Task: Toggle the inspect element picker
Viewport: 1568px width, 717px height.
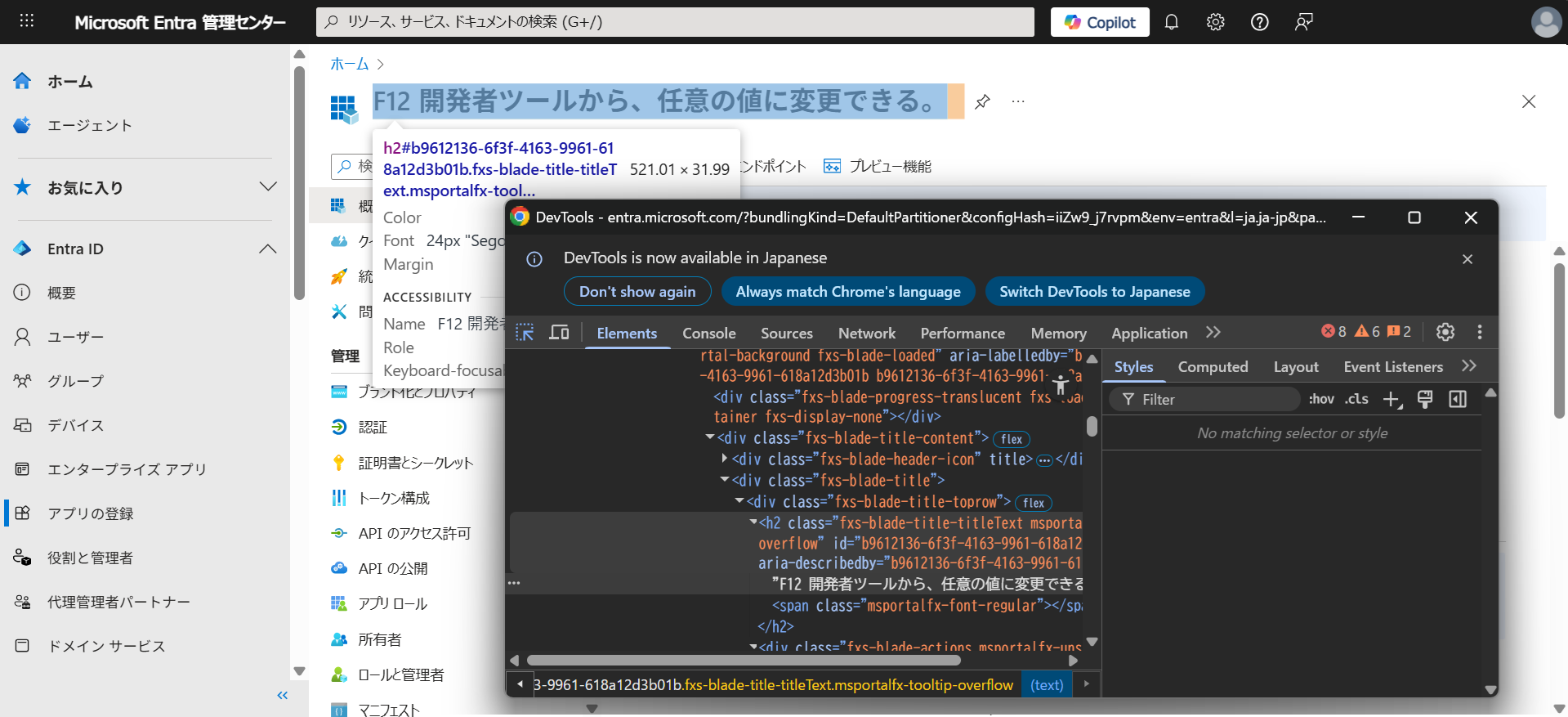Action: (525, 333)
